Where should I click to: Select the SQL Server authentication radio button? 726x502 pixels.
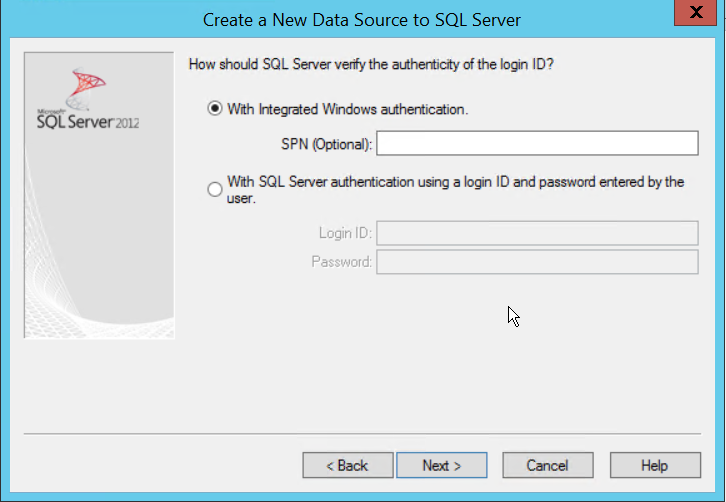coord(215,190)
